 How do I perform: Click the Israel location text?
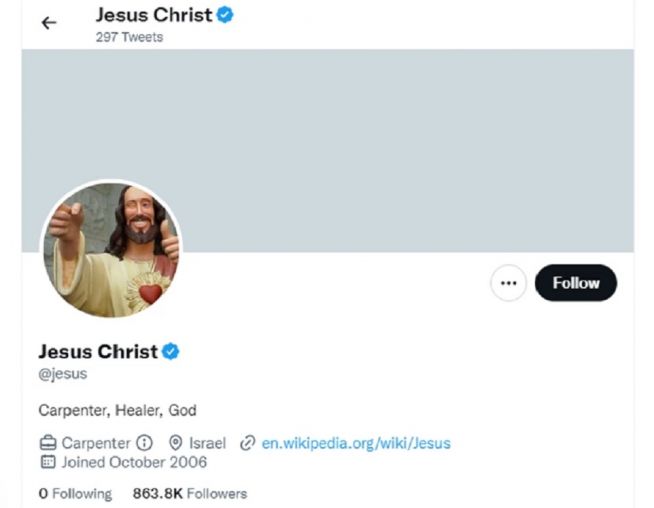pos(207,442)
